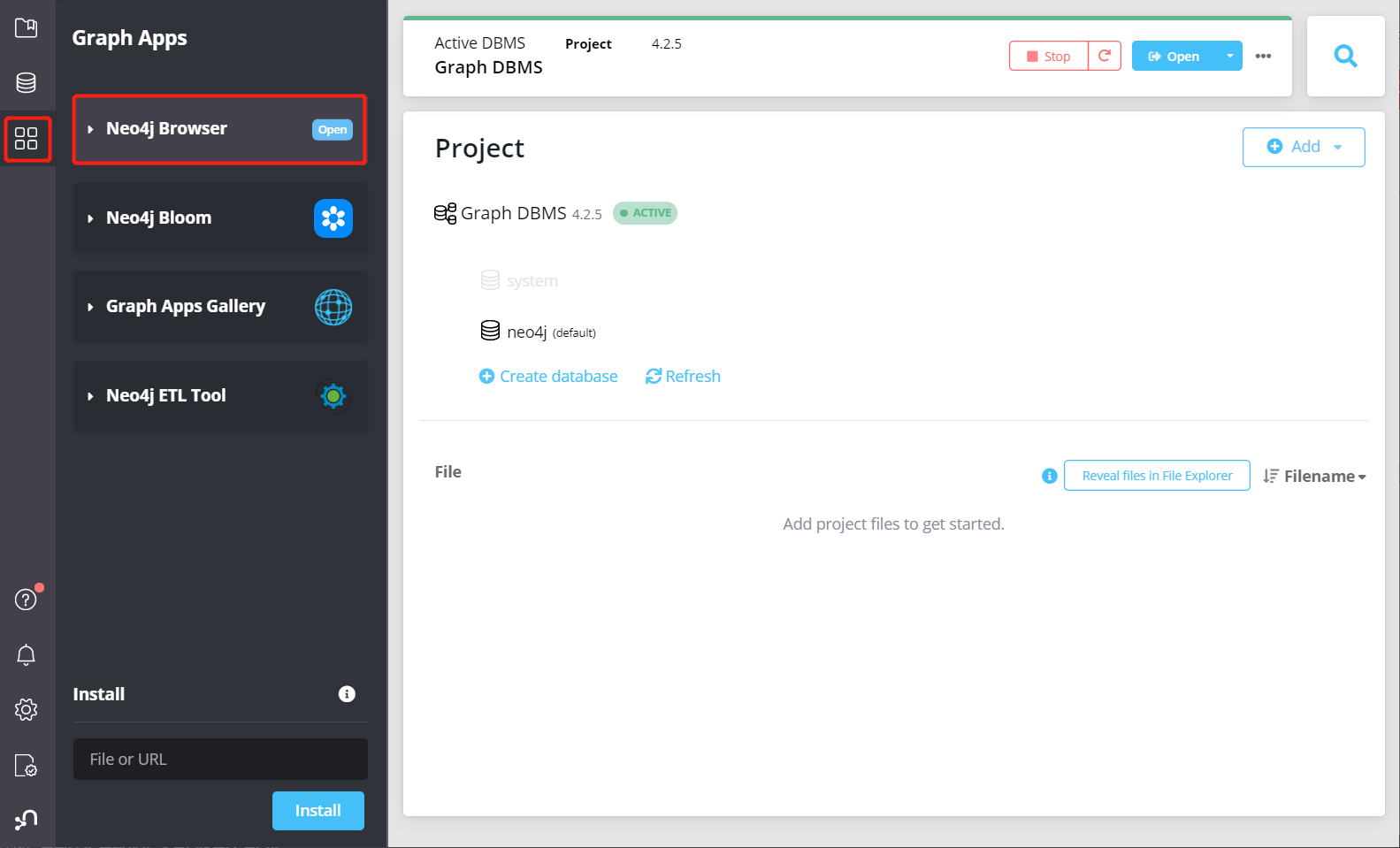Screen dimensions: 1400x848
Task: Expand the Neo4j ETL Tool entry
Action: pyautogui.click(x=90, y=396)
